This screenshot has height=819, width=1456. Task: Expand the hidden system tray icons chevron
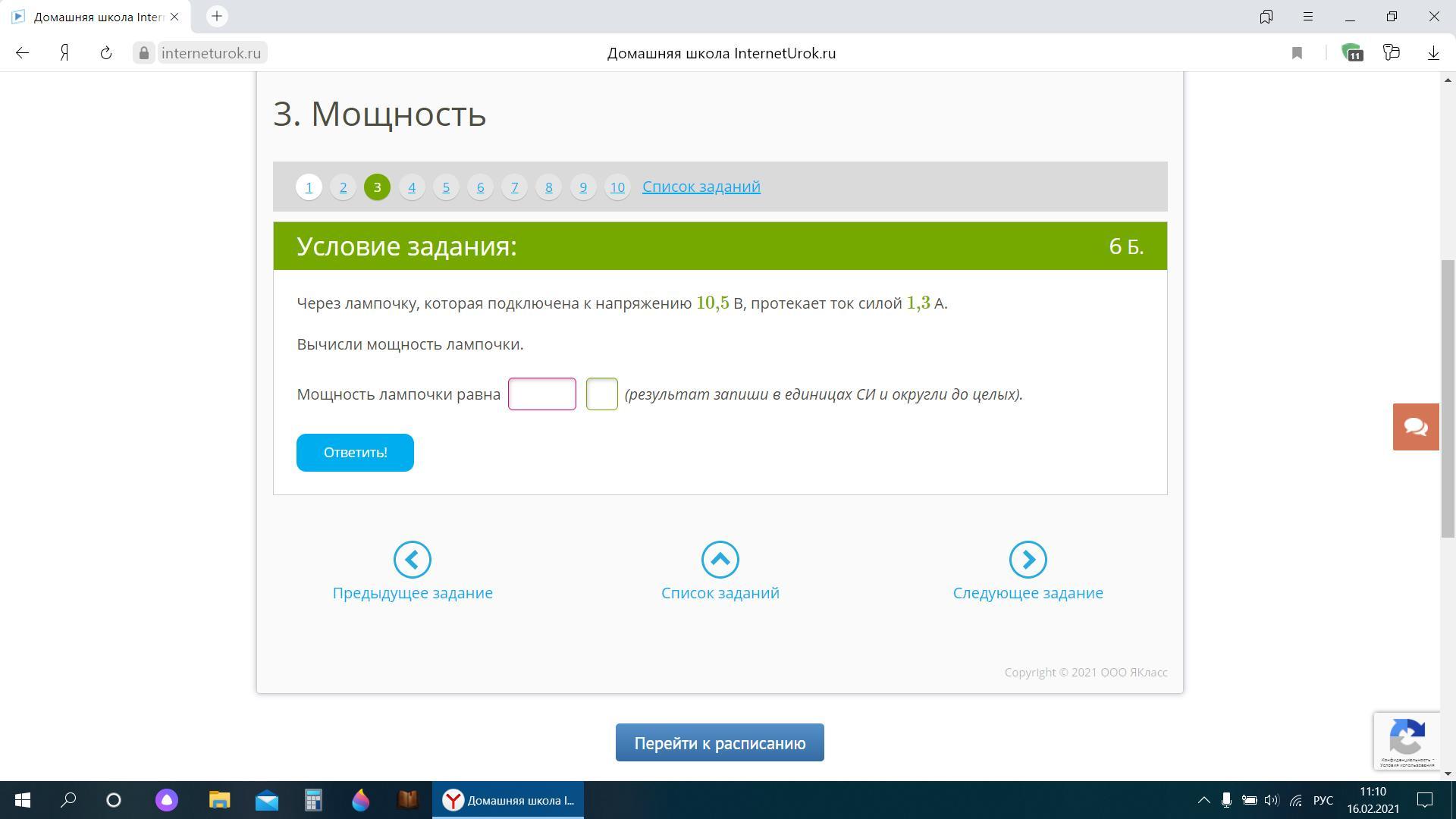[x=1203, y=800]
